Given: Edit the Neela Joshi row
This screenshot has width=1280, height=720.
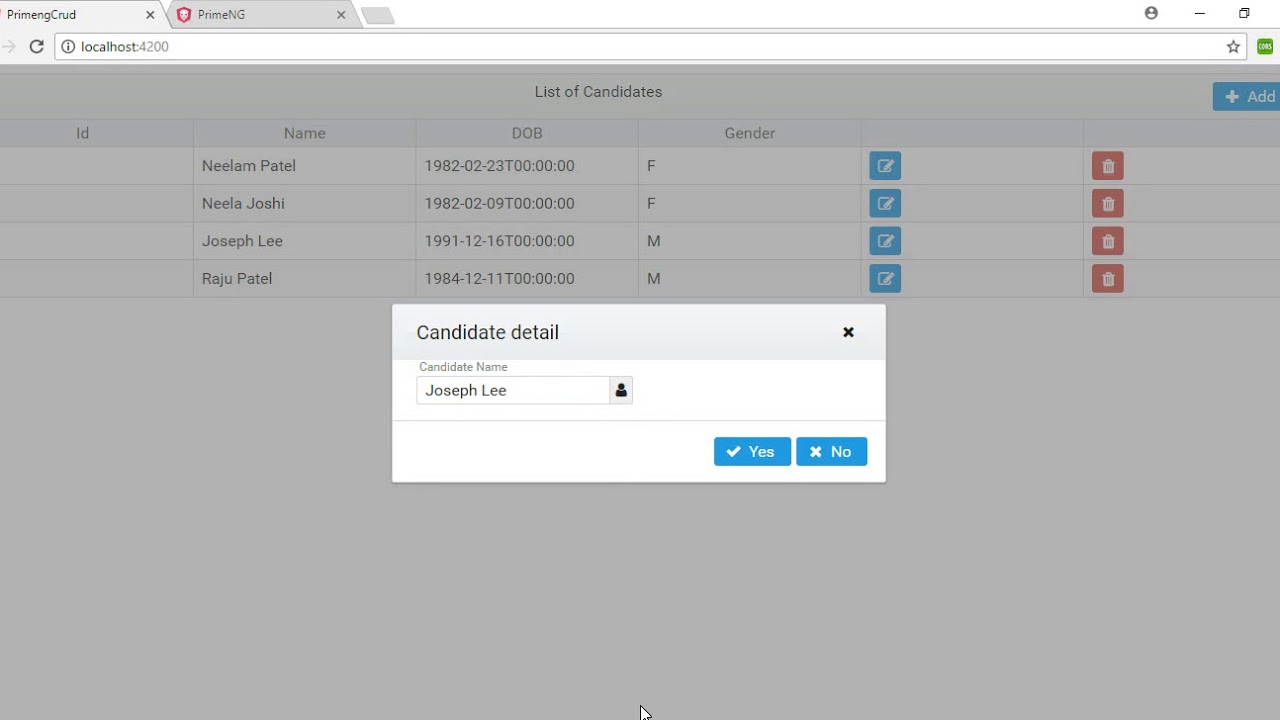Looking at the screenshot, I should 885,204.
